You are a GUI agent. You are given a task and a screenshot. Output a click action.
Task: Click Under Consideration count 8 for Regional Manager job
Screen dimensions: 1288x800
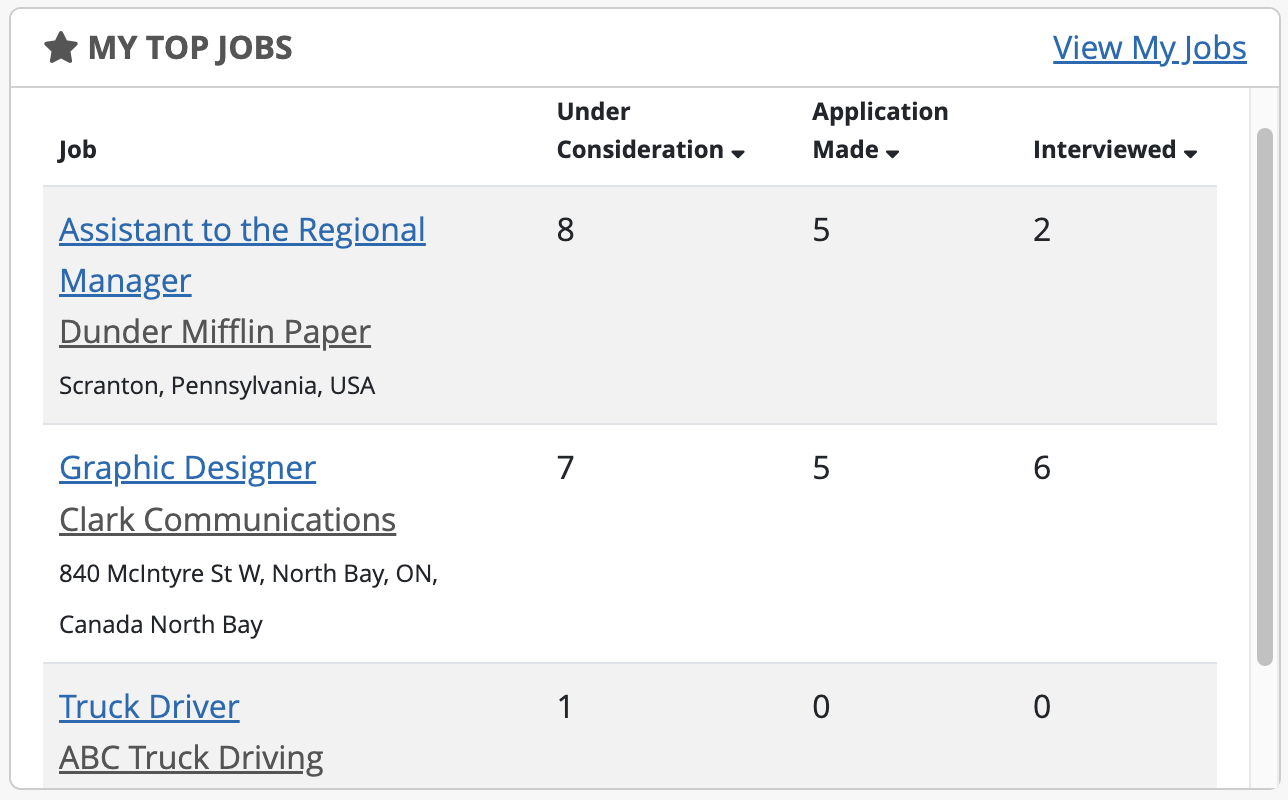tap(566, 231)
